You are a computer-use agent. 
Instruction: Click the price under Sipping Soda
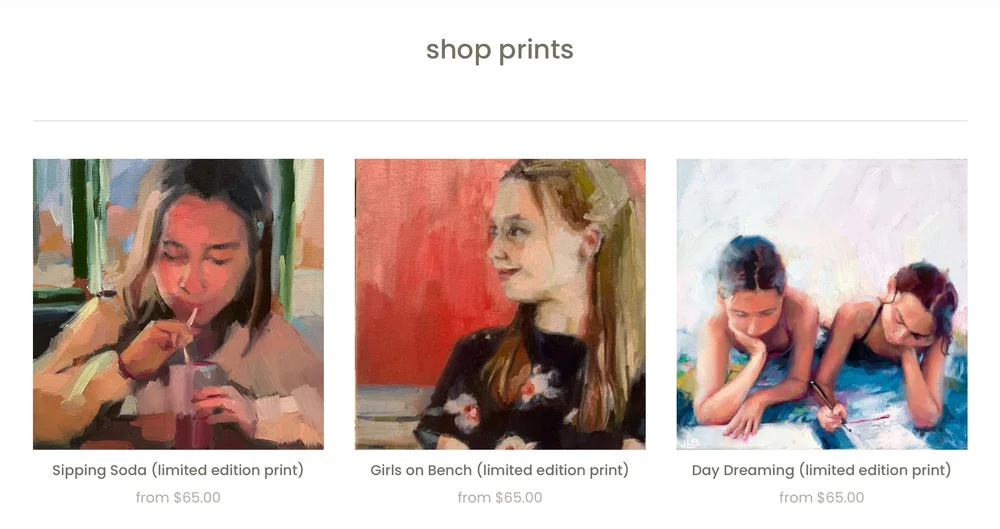[x=178, y=498]
